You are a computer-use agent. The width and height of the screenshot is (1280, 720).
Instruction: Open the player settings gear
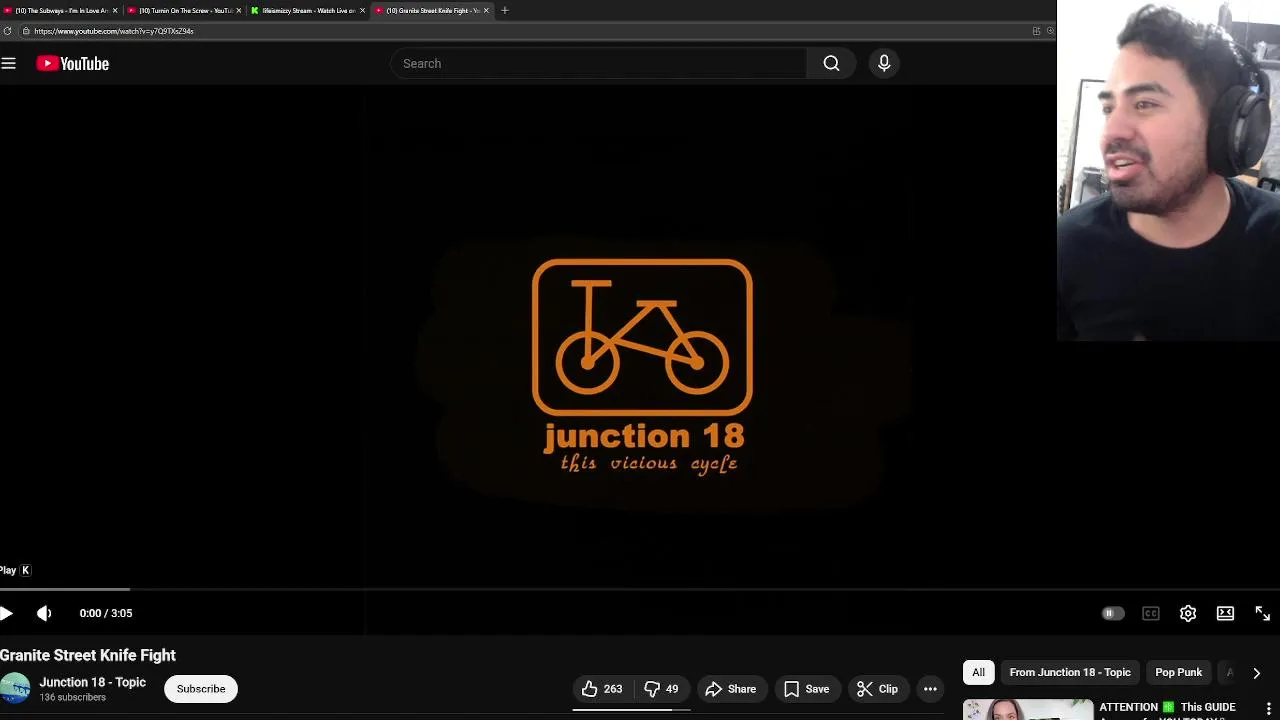click(x=1188, y=613)
